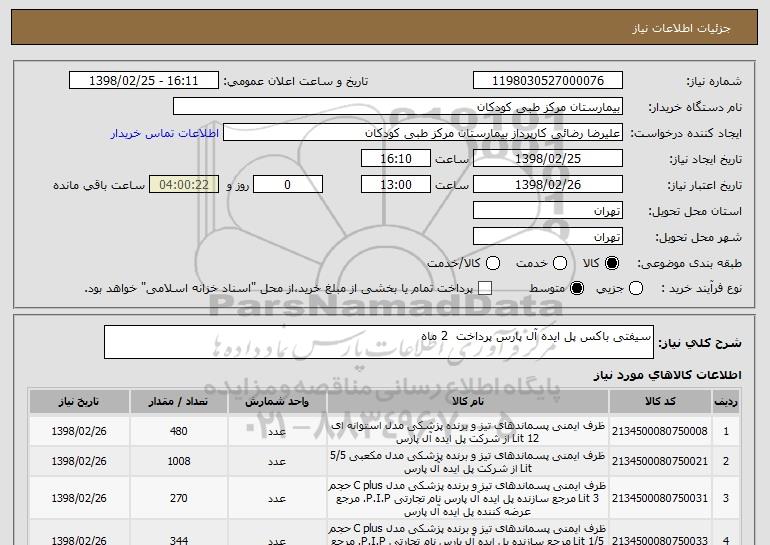Click quantity 1008 in row 2
Viewport: 770px width, 545px height.
click(x=179, y=462)
